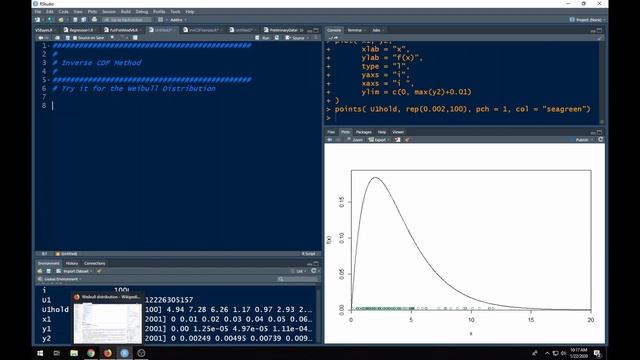The width and height of the screenshot is (640, 360).
Task: Click the save workspace icon in Environment
Action: click(49, 271)
